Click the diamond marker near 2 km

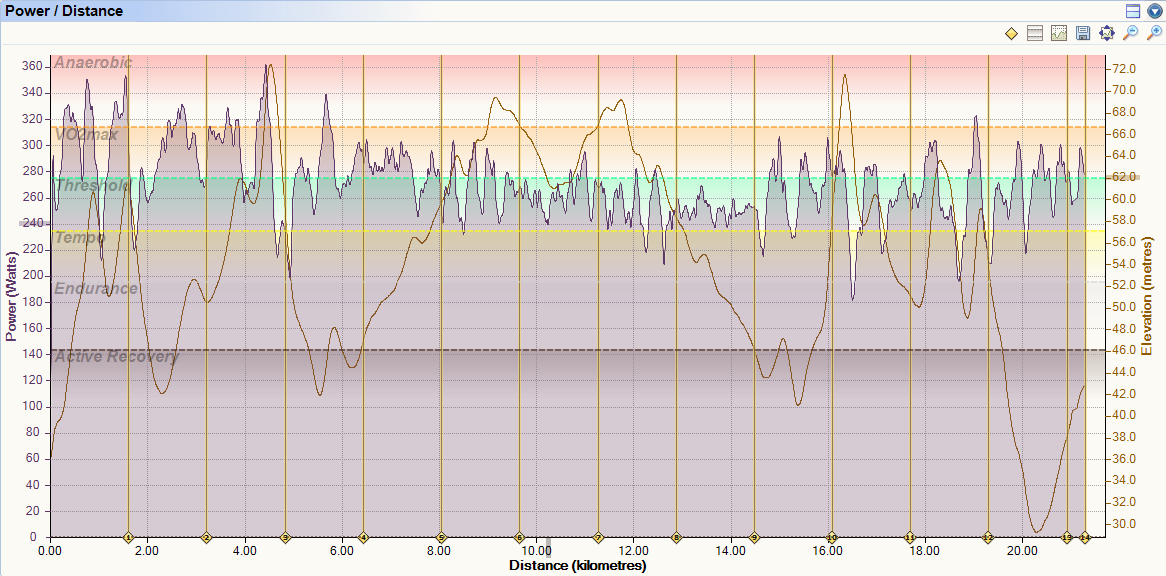tap(128, 537)
